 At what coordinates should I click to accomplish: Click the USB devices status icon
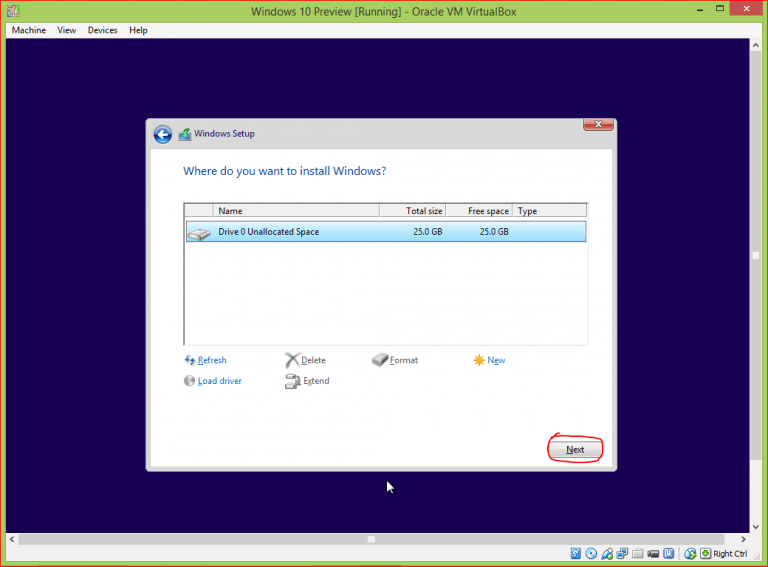607,554
